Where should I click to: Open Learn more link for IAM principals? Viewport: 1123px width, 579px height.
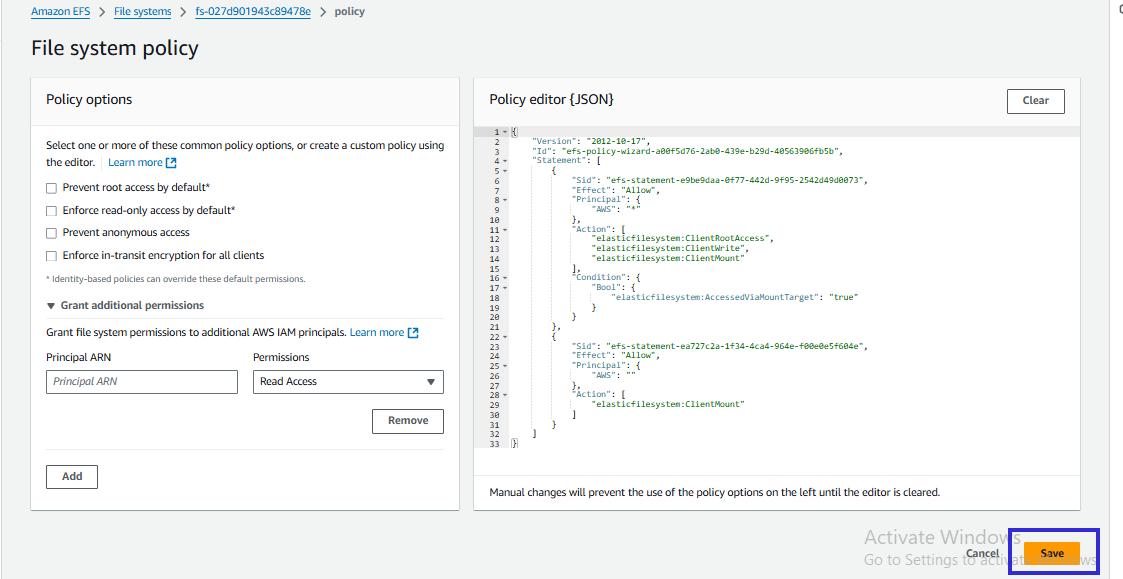coord(377,332)
